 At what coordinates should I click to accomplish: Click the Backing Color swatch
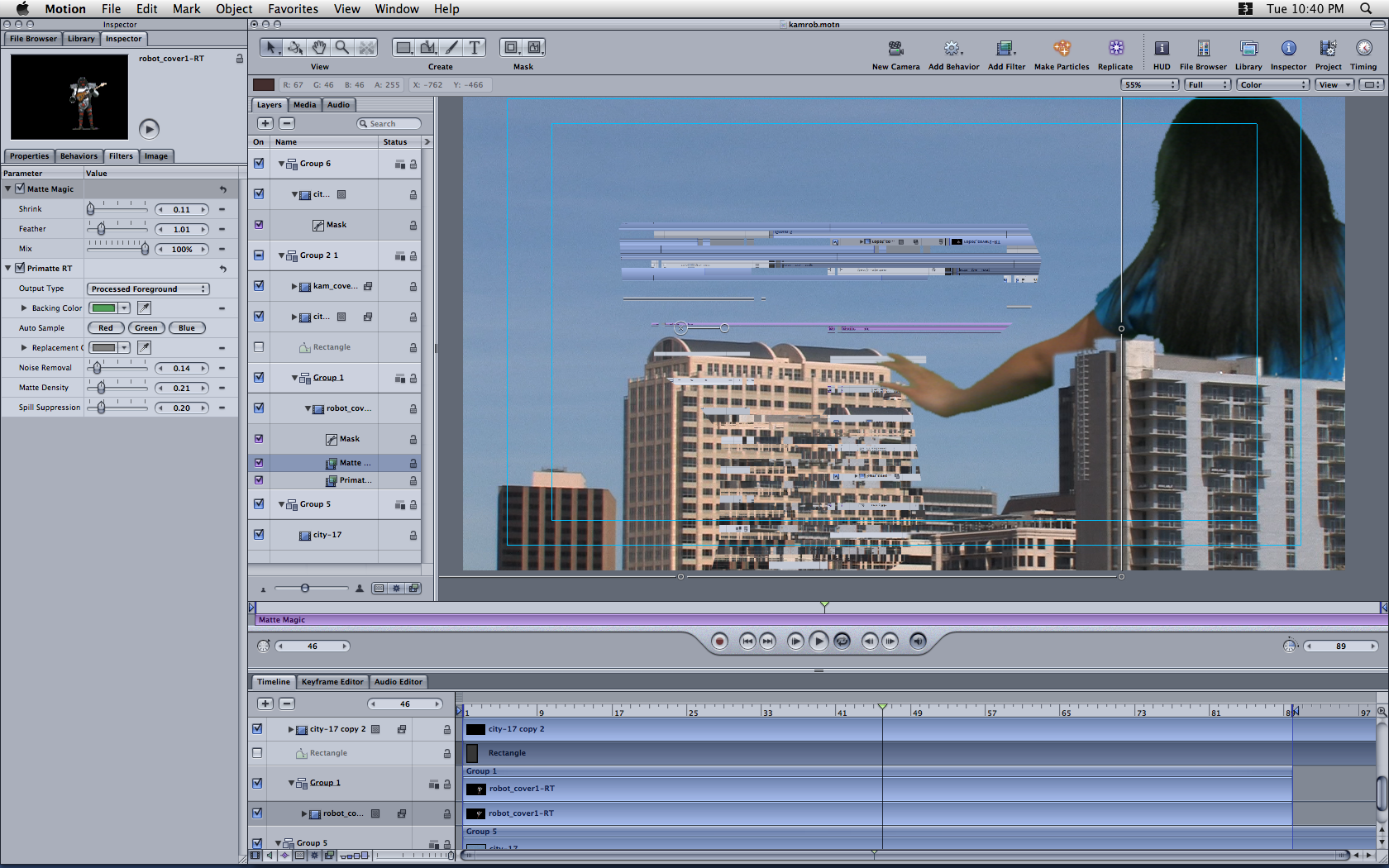(103, 308)
